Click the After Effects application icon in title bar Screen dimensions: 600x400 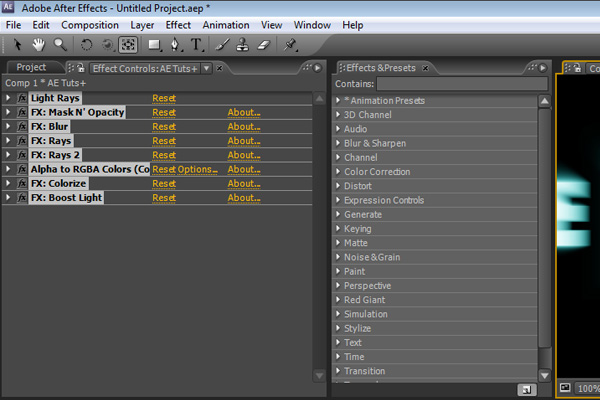8,7
